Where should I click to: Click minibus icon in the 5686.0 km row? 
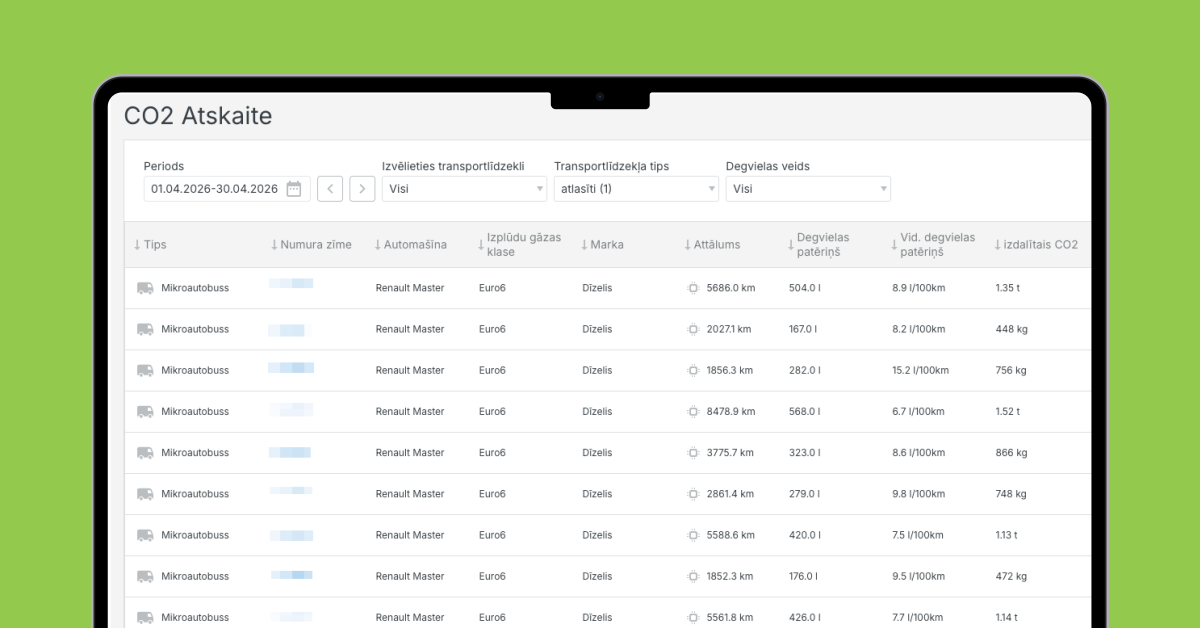(145, 288)
